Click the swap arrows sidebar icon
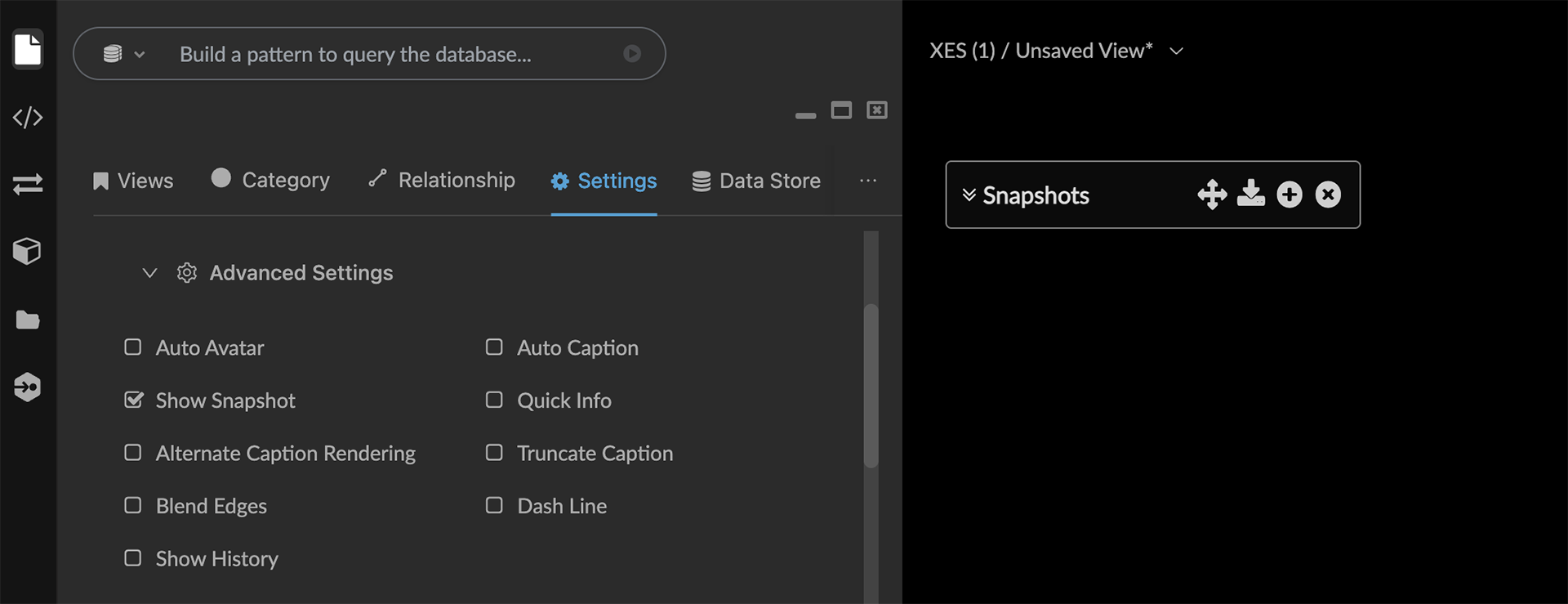The height and width of the screenshot is (604, 1568). (x=28, y=184)
